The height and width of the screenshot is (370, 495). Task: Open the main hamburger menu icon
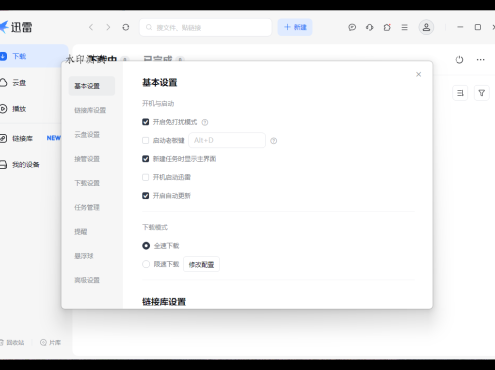pyautogui.click(x=404, y=27)
